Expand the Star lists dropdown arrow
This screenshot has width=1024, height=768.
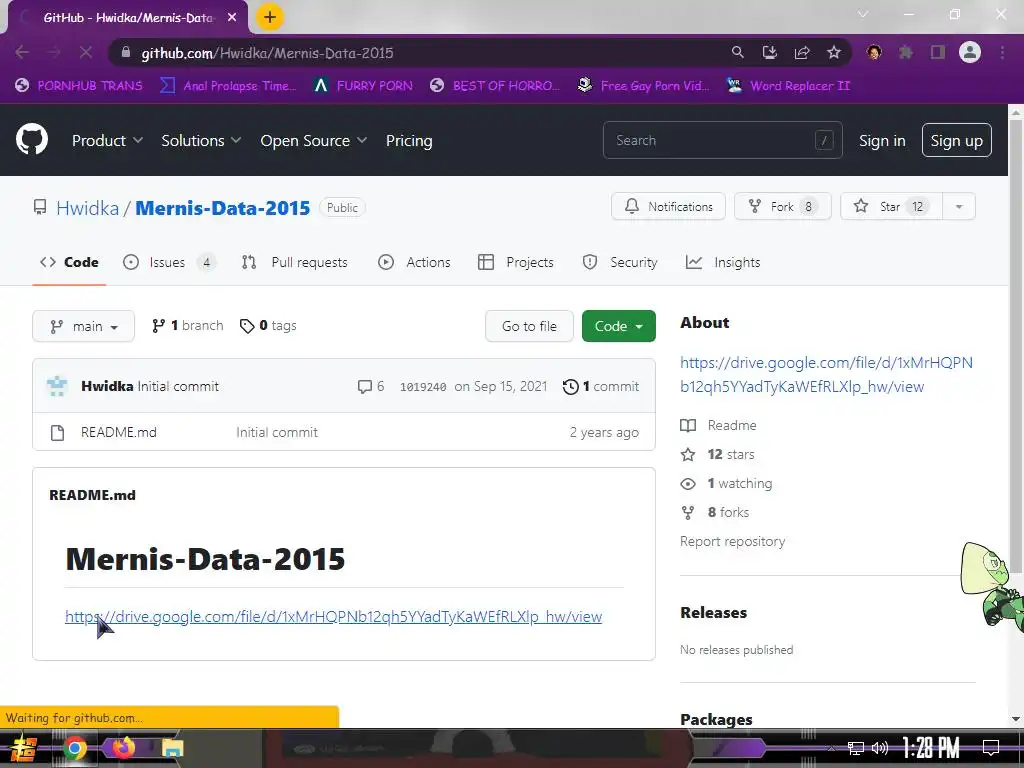tap(959, 206)
